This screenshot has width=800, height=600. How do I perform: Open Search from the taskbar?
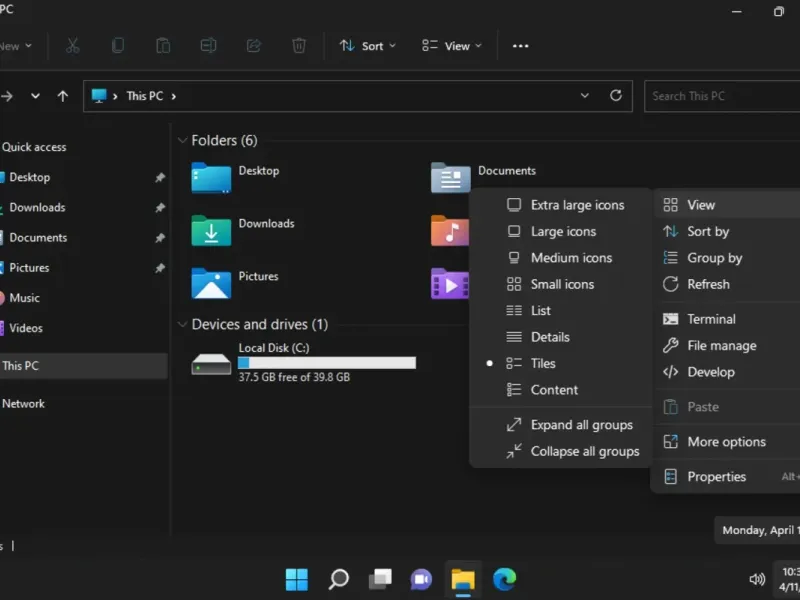coord(338,579)
